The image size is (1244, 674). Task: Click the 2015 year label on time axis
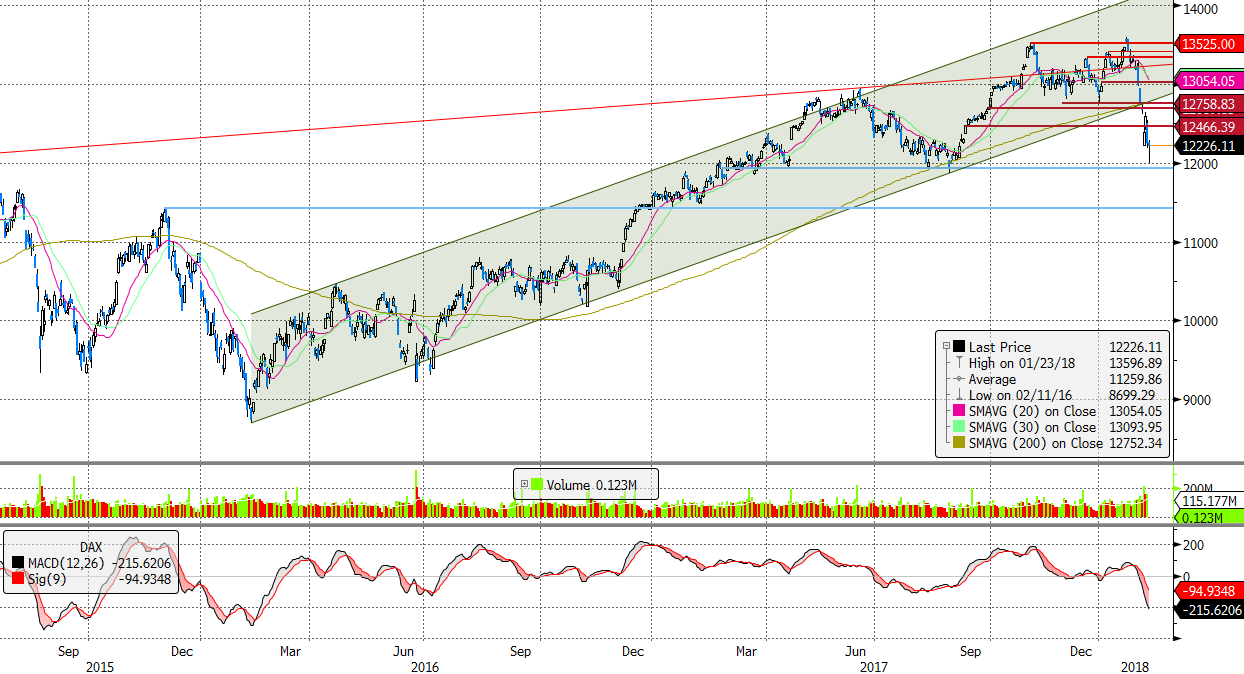101,666
